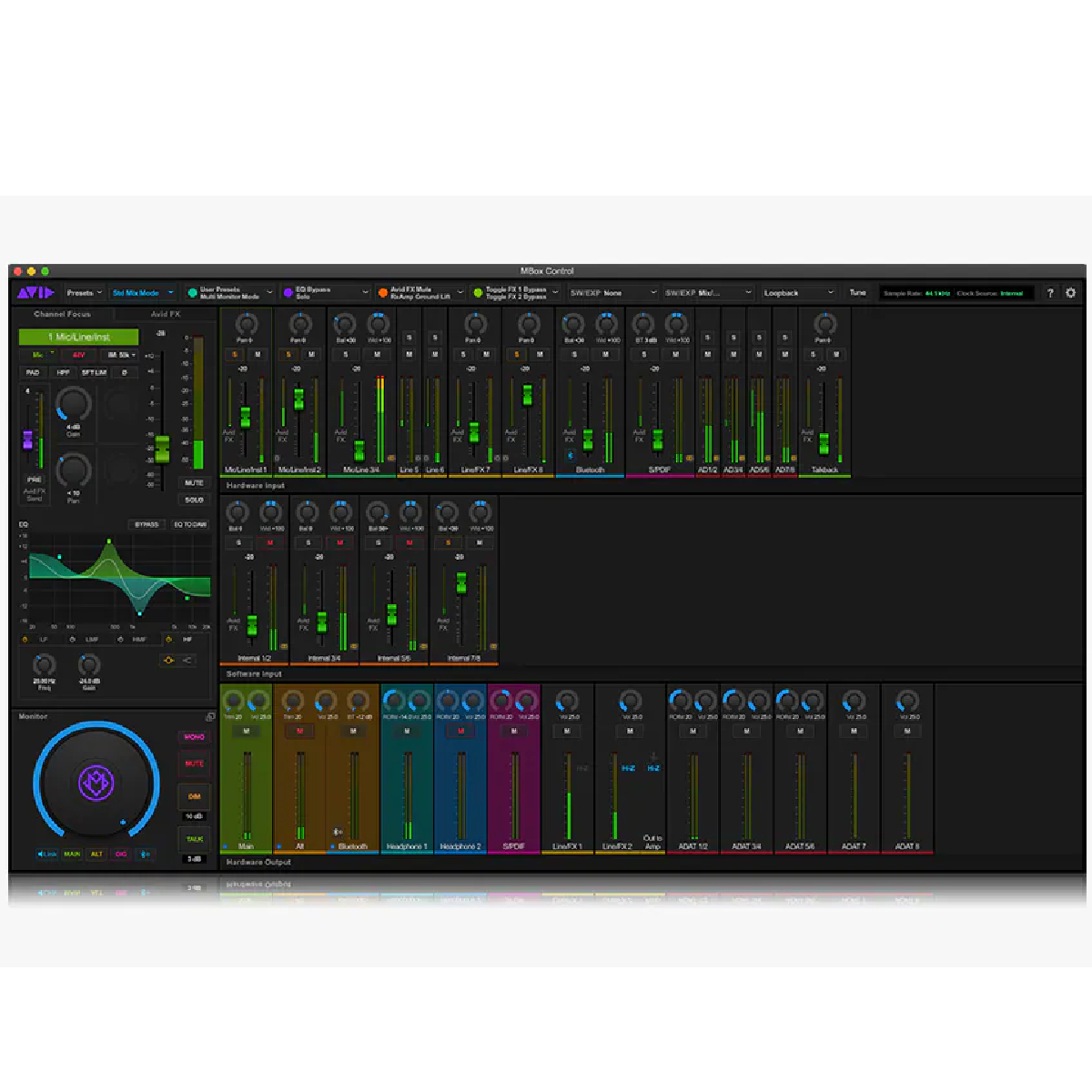Click the EQ Gain knob
This screenshot has width=1092, height=1092.
(x=89, y=664)
